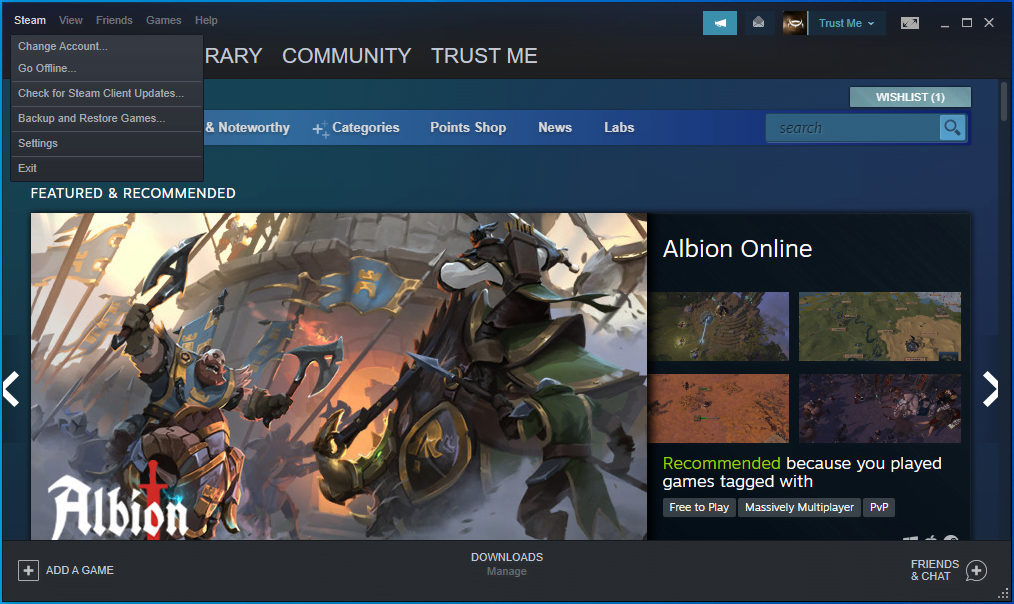Focus the store search field
This screenshot has width=1014, height=604.
[x=852, y=127]
